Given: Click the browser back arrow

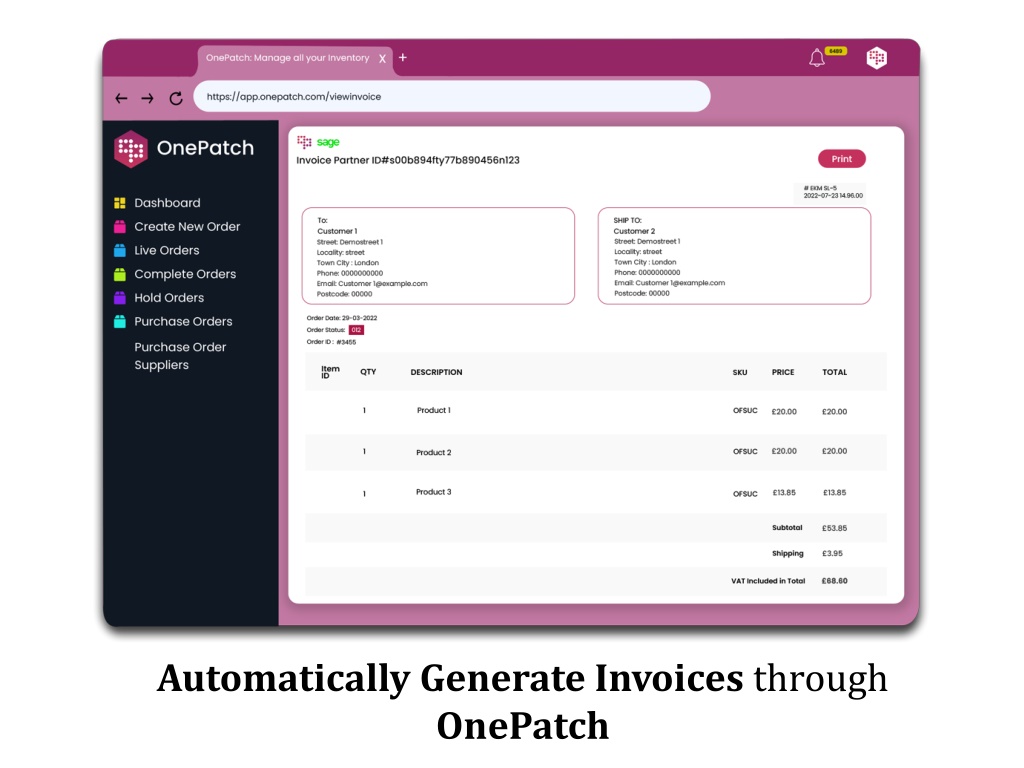Looking at the screenshot, I should click(x=121, y=99).
